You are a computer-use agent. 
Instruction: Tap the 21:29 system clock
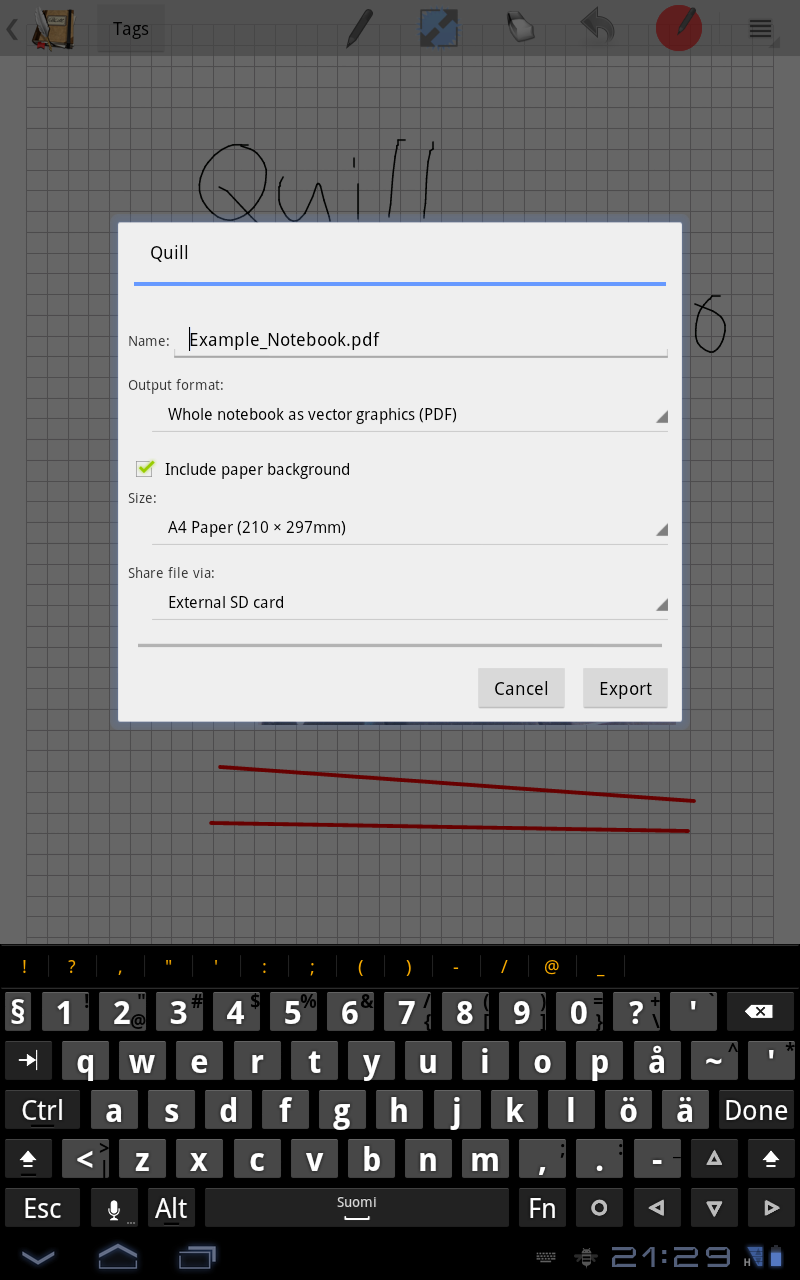[x=670, y=1256]
